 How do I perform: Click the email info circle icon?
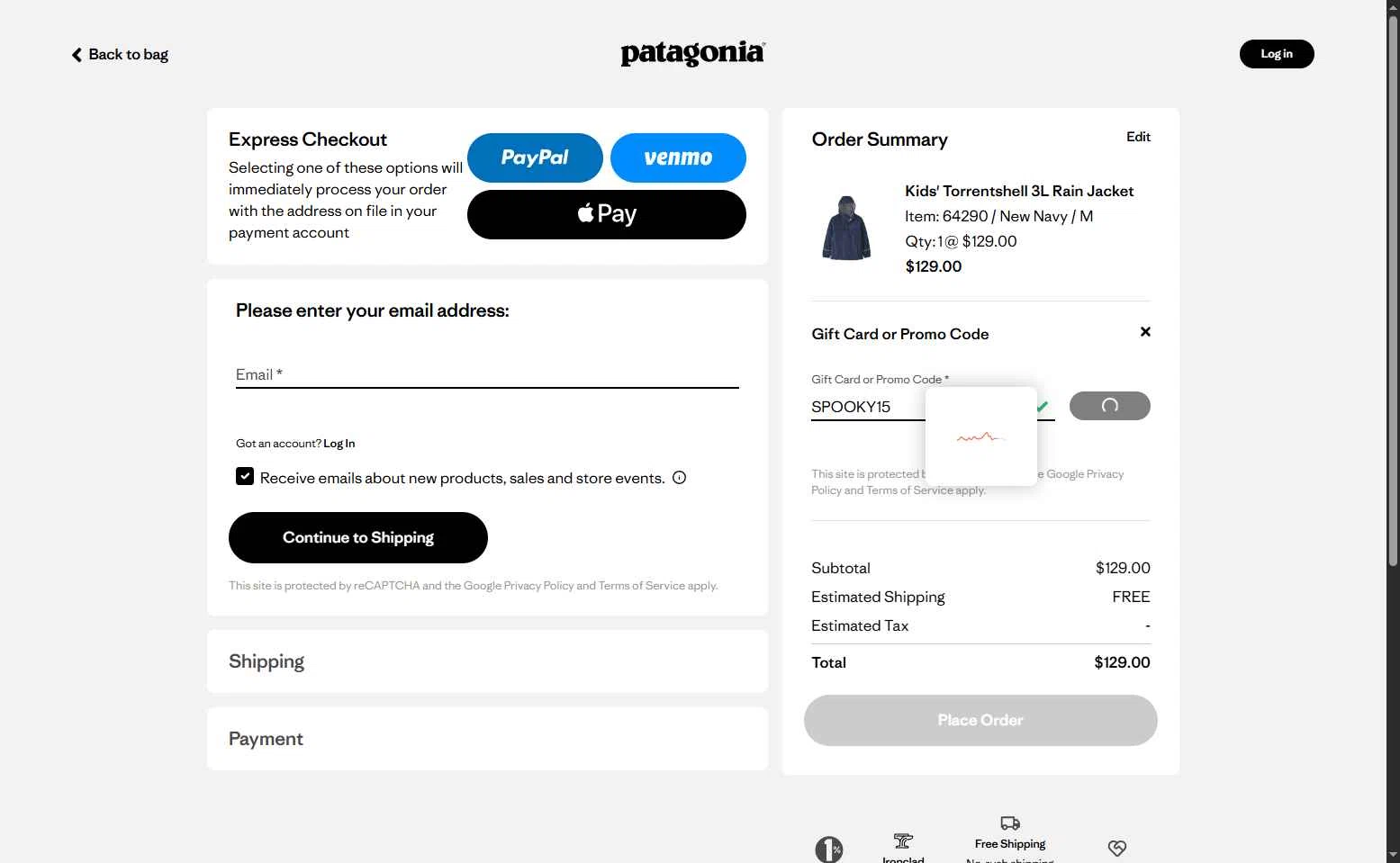(680, 478)
